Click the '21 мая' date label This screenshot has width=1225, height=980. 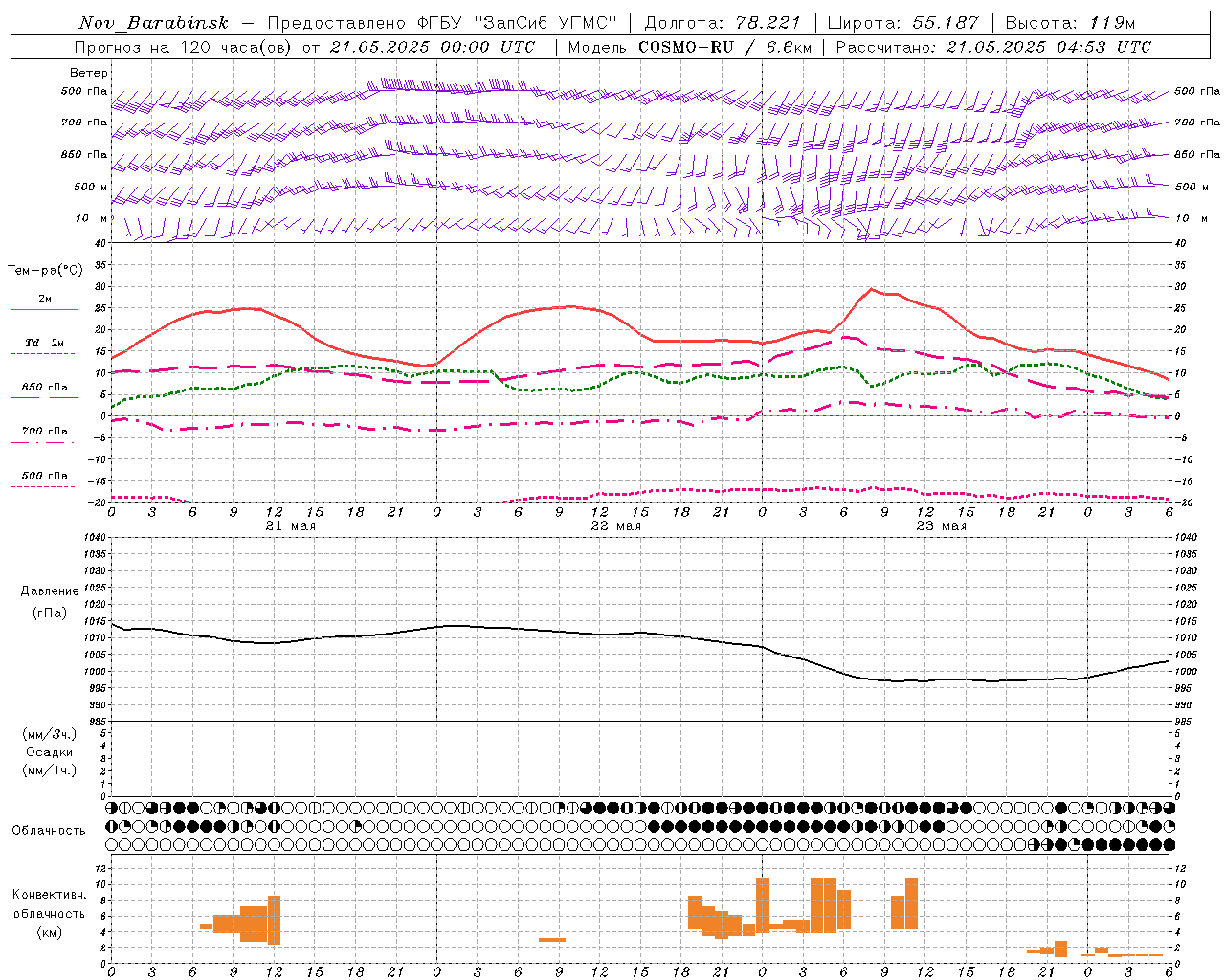290,526
